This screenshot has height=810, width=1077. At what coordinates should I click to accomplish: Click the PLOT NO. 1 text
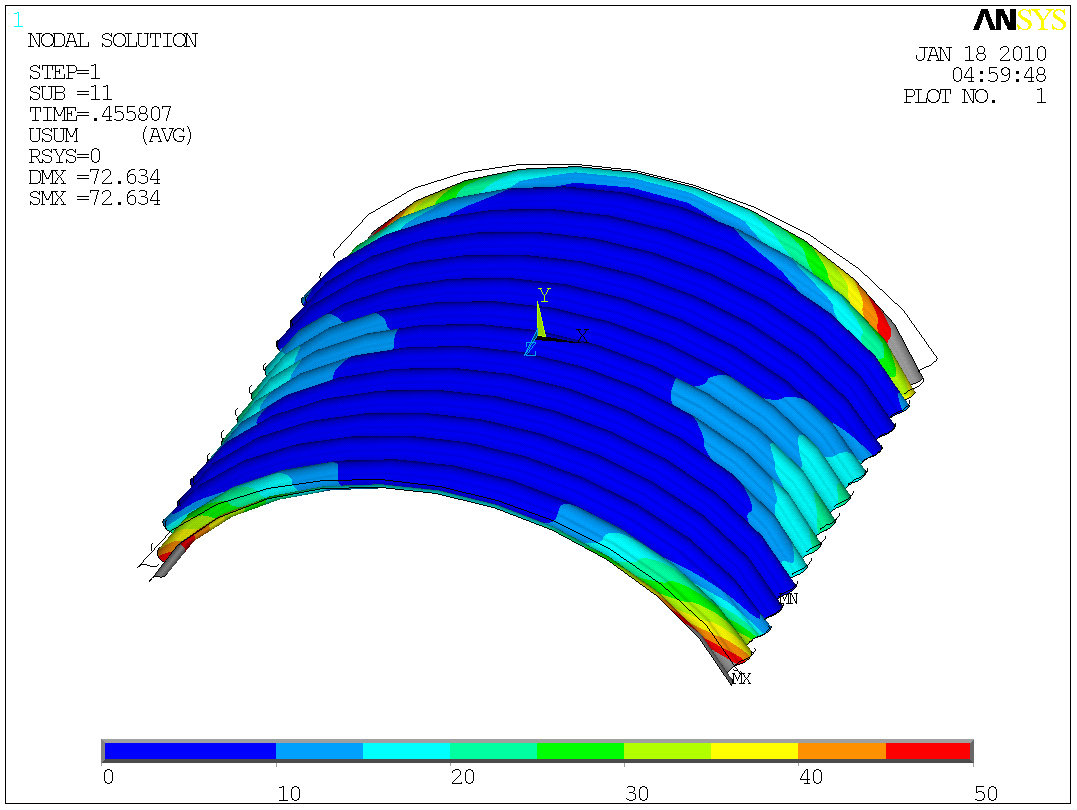coord(974,97)
